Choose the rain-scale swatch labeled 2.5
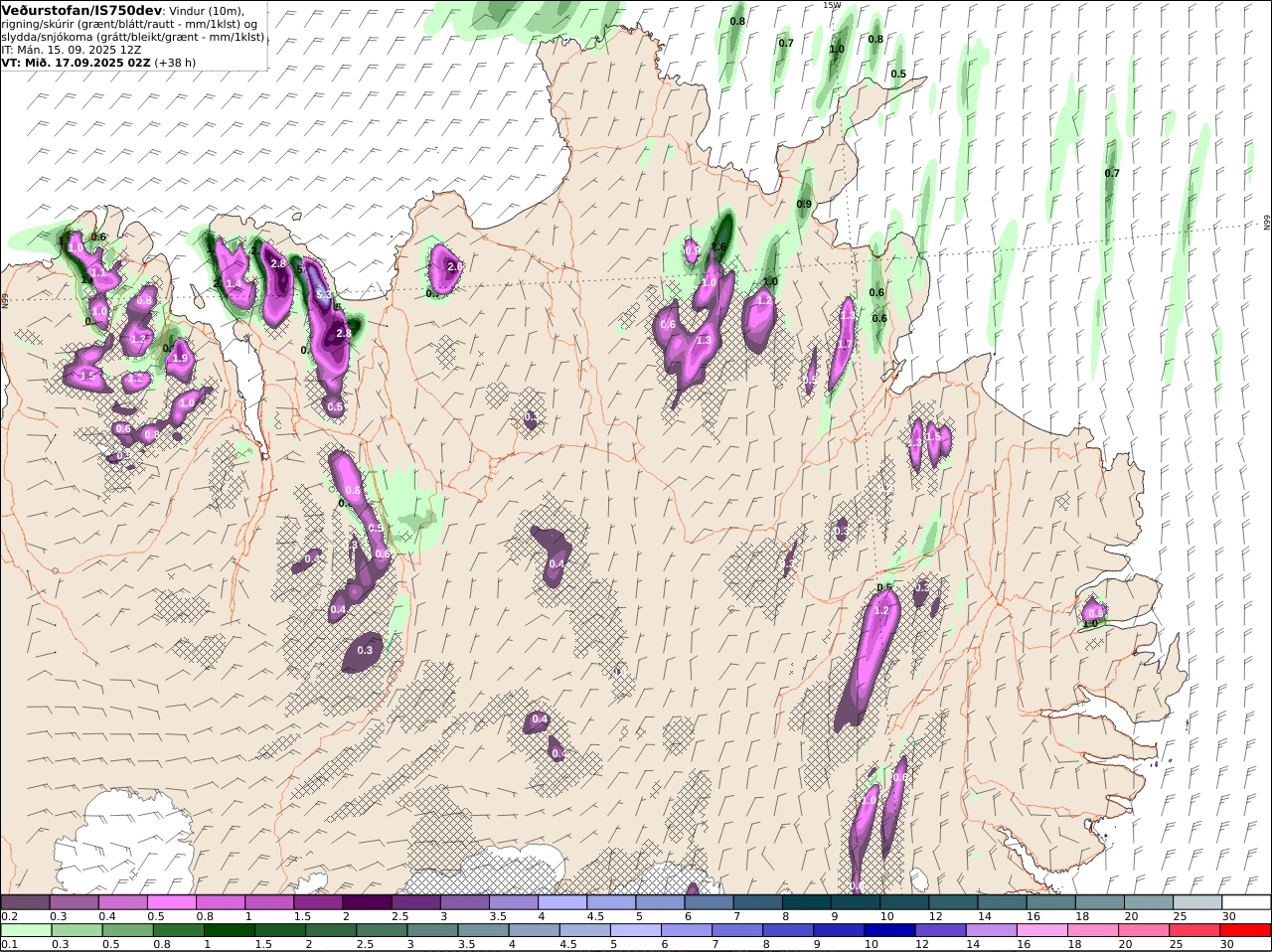The height and width of the screenshot is (952, 1272). pos(381,930)
